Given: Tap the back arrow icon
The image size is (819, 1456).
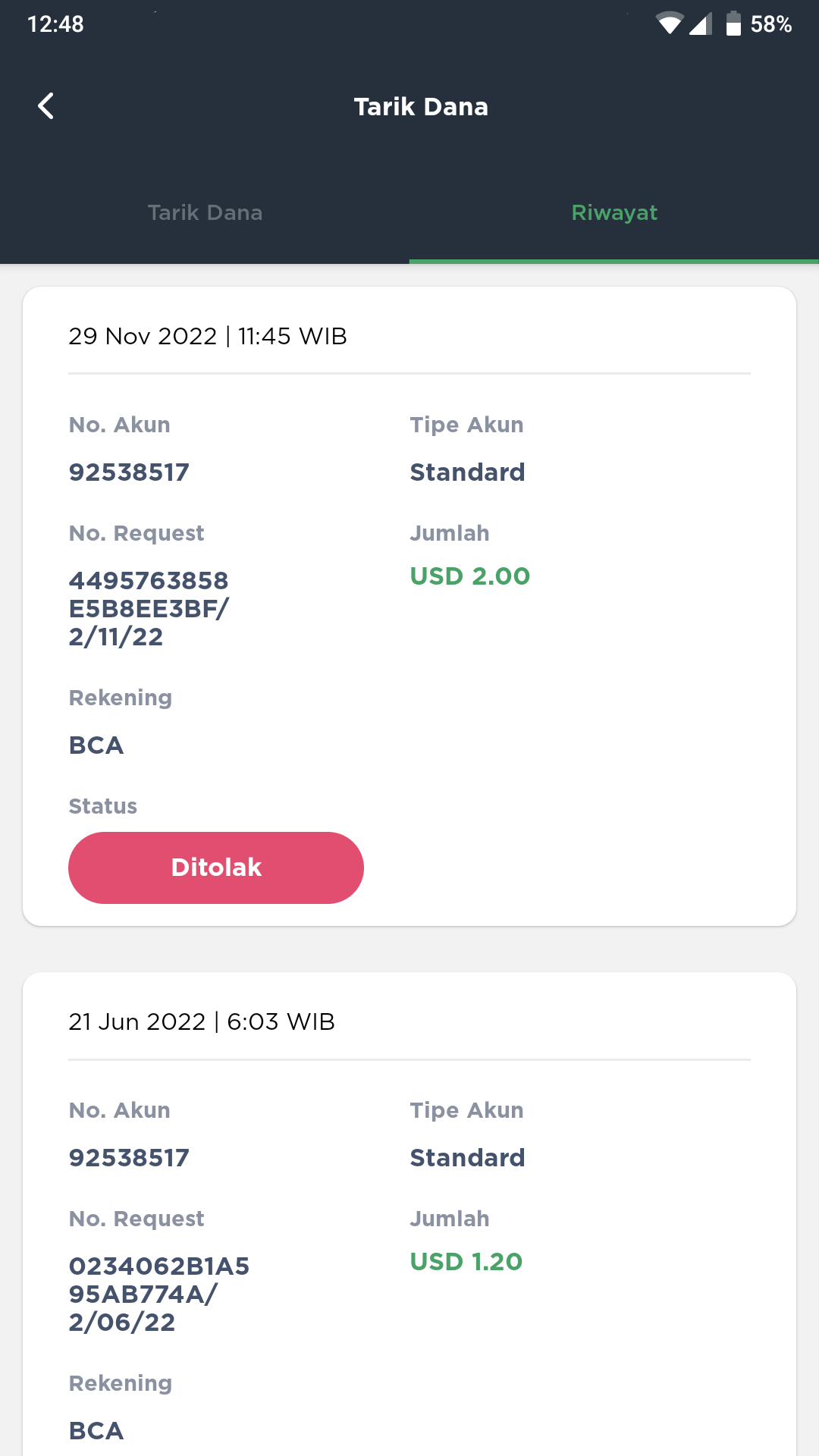Looking at the screenshot, I should tap(45, 106).
